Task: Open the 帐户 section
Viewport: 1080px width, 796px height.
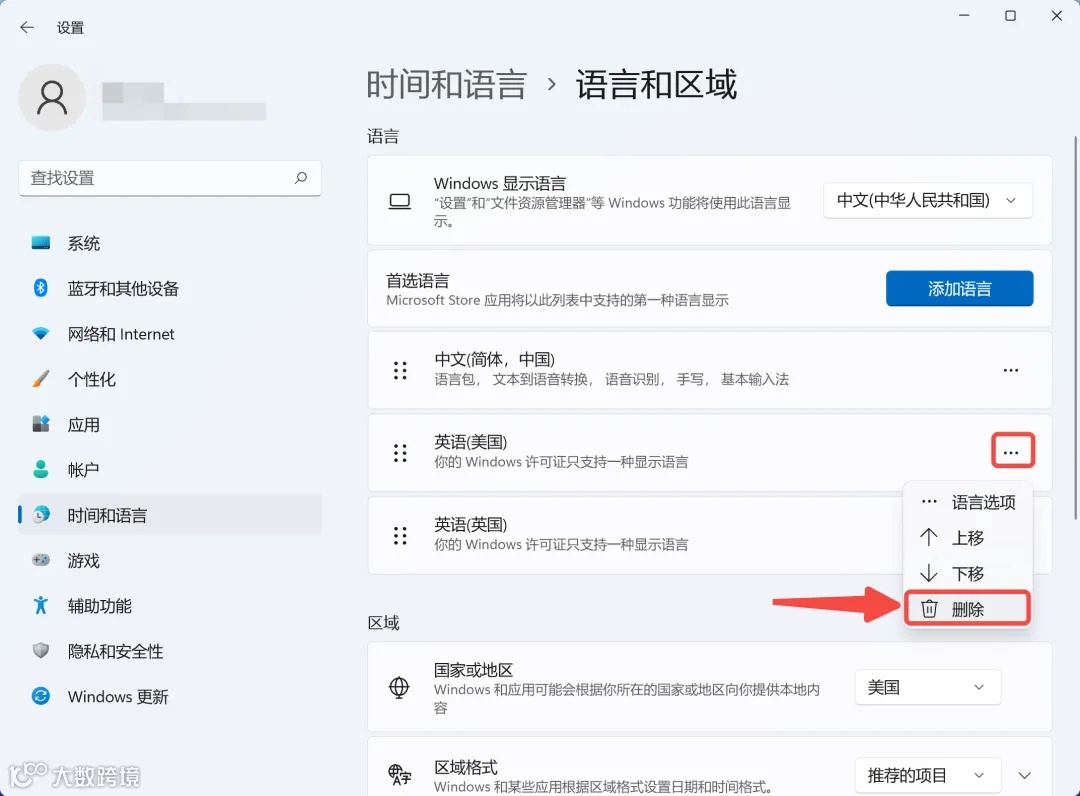Action: tap(170, 470)
